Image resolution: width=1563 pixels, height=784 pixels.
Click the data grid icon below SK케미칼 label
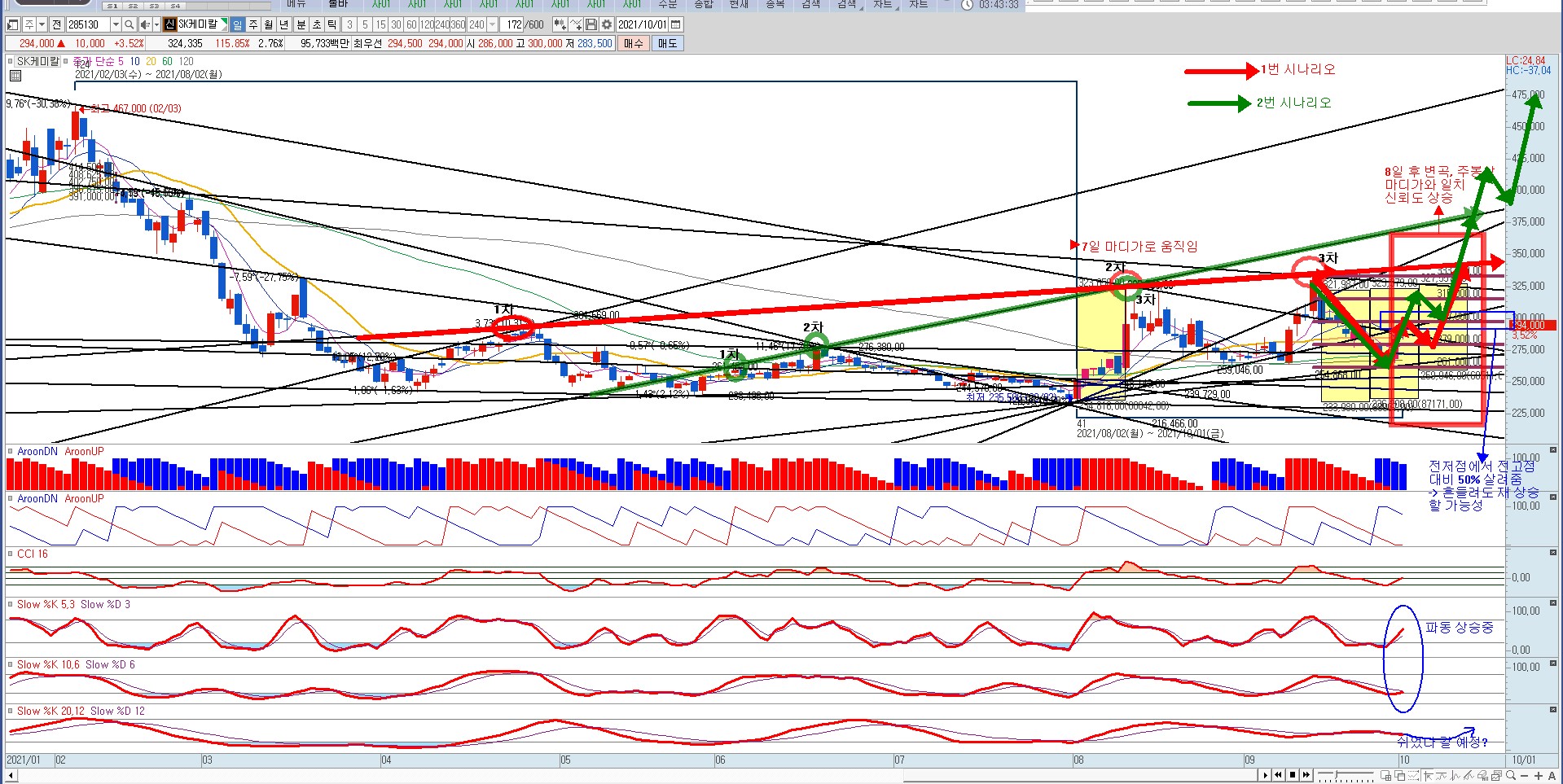click(15, 76)
